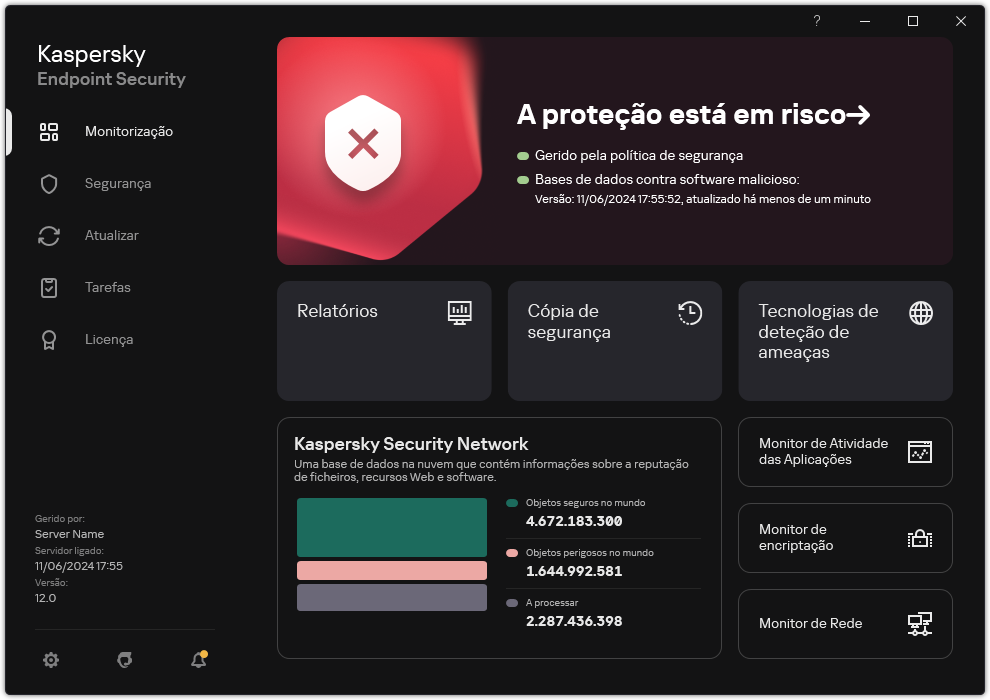Click the green safe objects bar
The image size is (990, 700).
click(392, 527)
